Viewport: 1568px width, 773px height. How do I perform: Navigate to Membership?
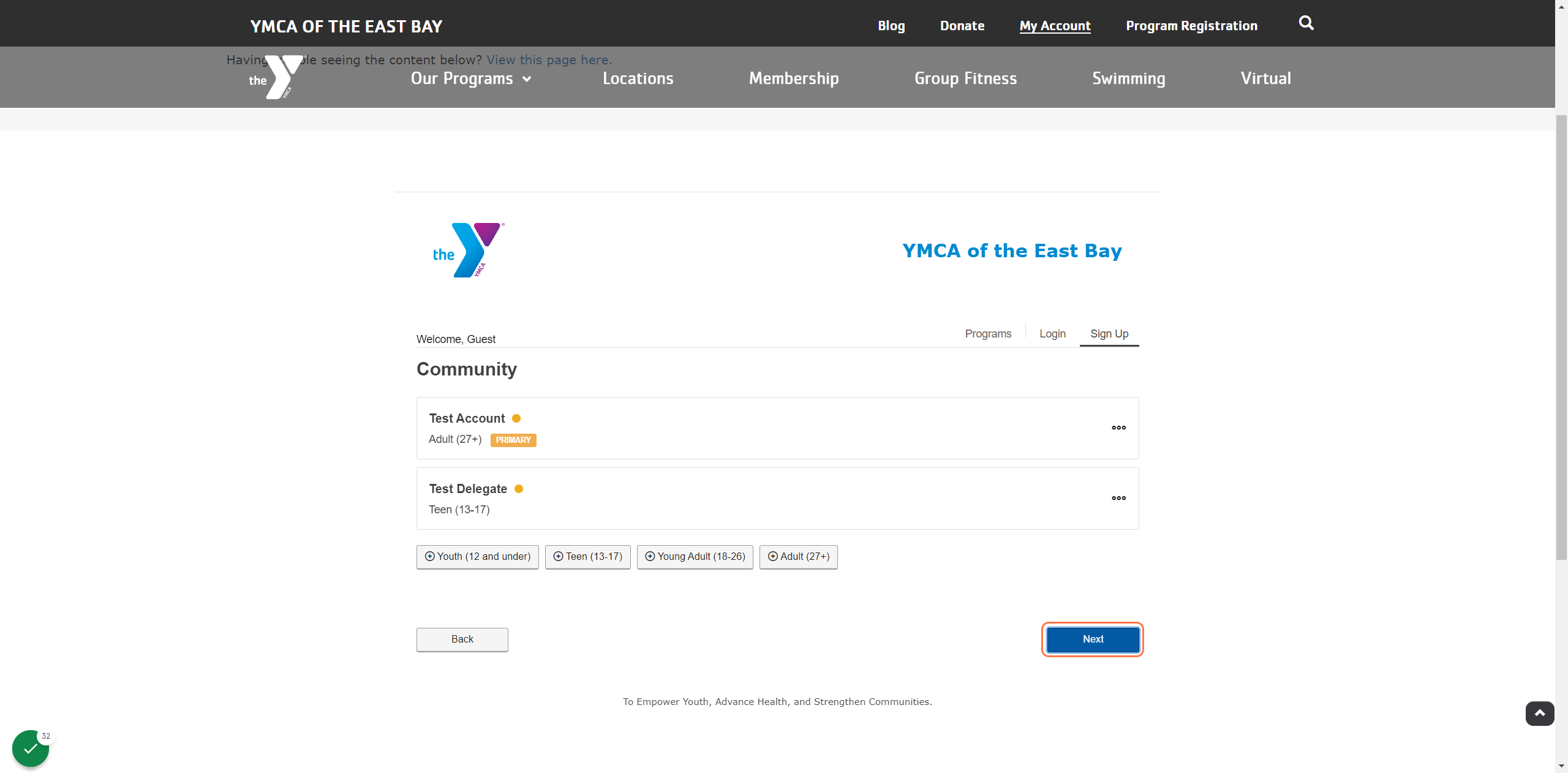click(794, 78)
